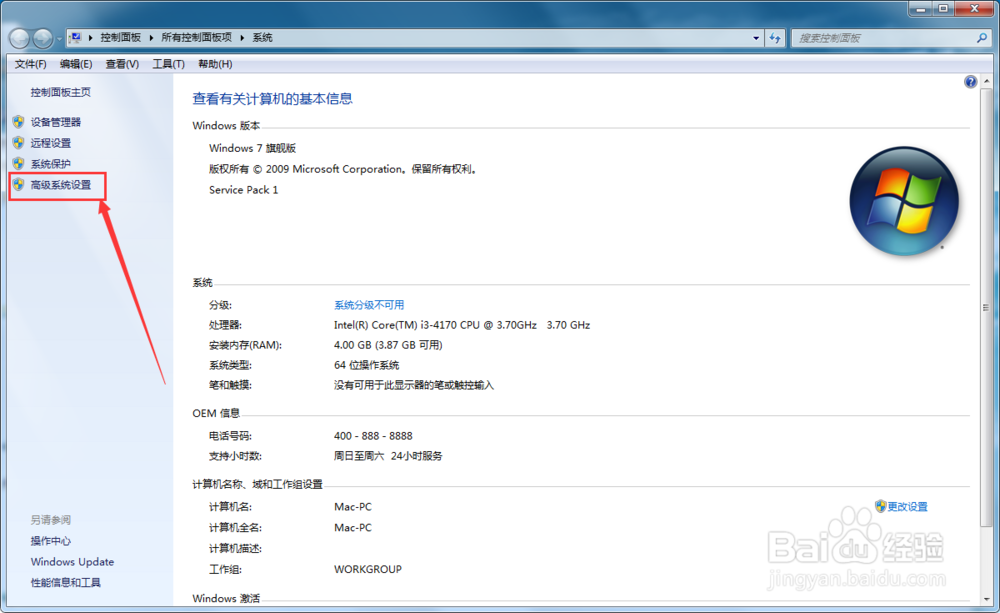Open Windows Update from the sidebar

coord(71,562)
